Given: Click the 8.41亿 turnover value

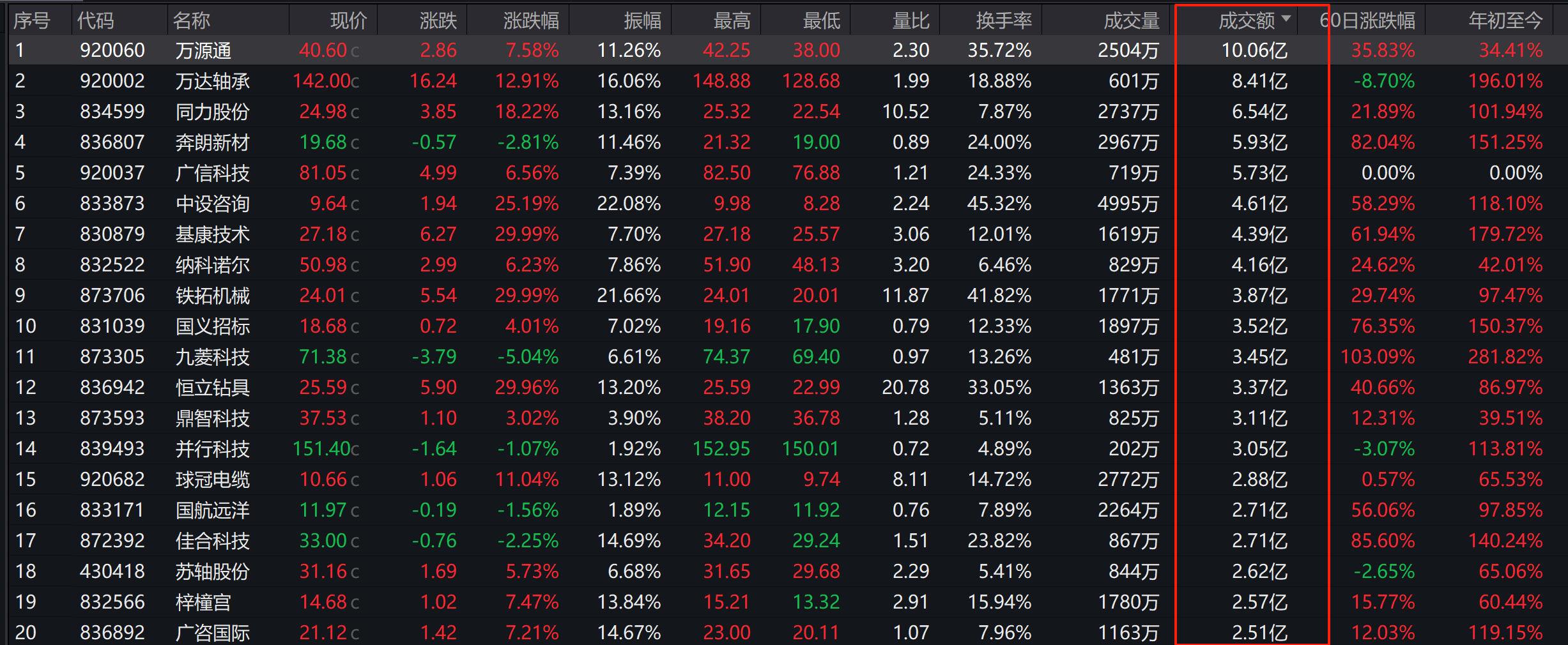Looking at the screenshot, I should point(1260,81).
